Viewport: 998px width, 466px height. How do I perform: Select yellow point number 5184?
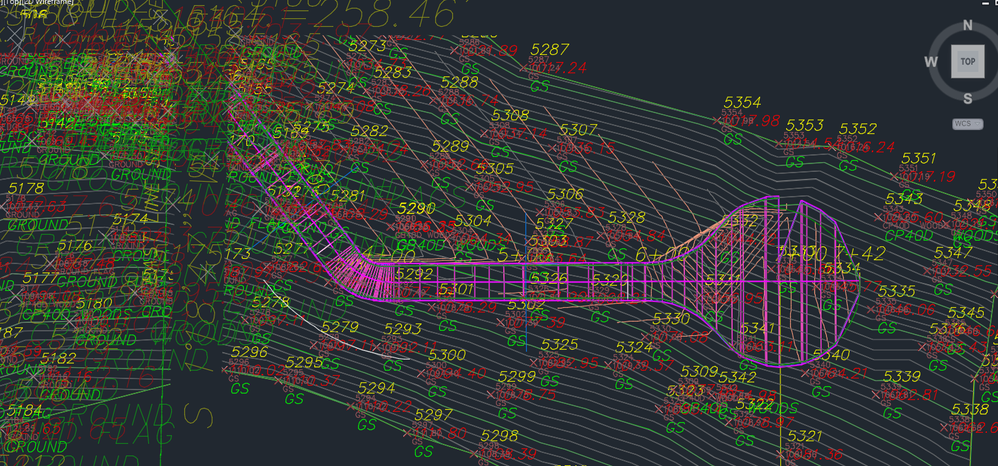pyautogui.click(x=24, y=410)
